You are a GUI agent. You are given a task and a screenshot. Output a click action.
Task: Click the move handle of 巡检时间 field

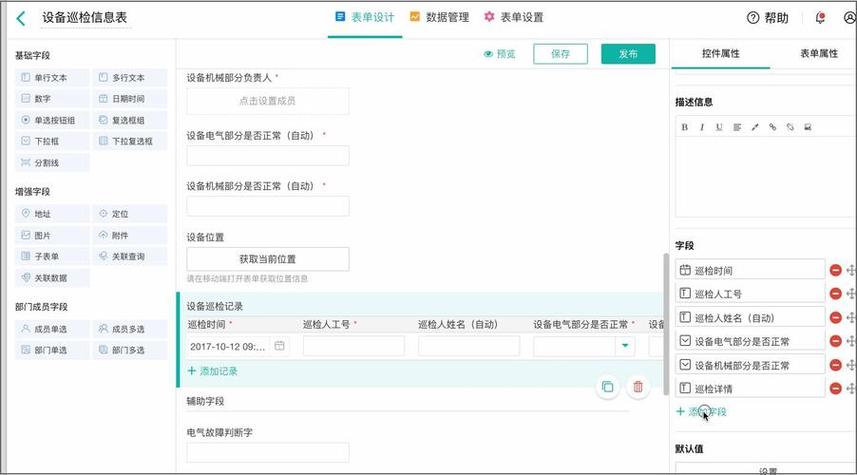point(851,270)
